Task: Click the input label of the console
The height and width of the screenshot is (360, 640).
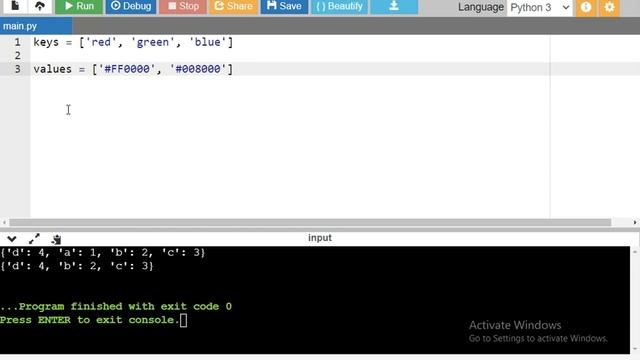Action: (x=320, y=238)
